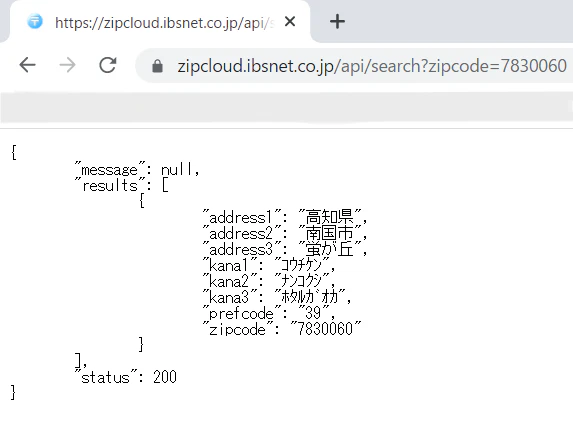The image size is (573, 428).
Task: Close the zipcloud tab
Action: pyautogui.click(x=290, y=22)
